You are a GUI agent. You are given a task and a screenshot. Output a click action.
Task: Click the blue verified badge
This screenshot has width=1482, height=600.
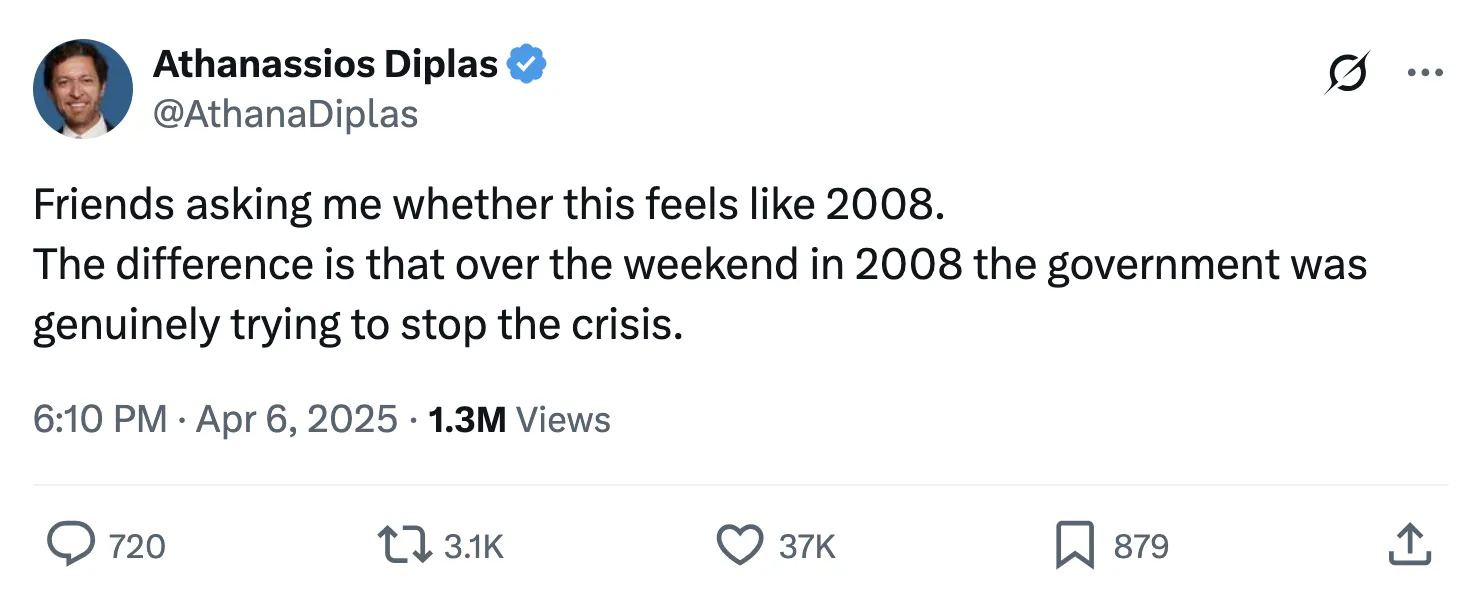pyautogui.click(x=526, y=65)
